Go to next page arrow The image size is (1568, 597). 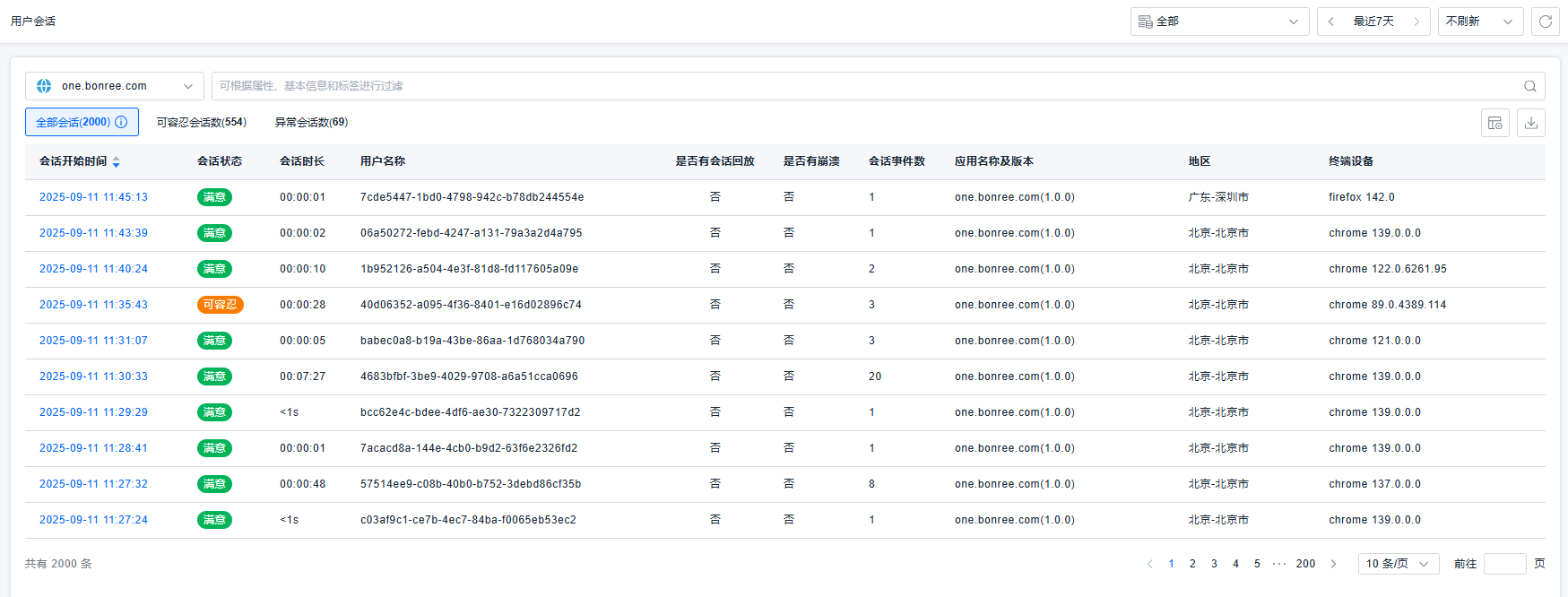(1334, 564)
